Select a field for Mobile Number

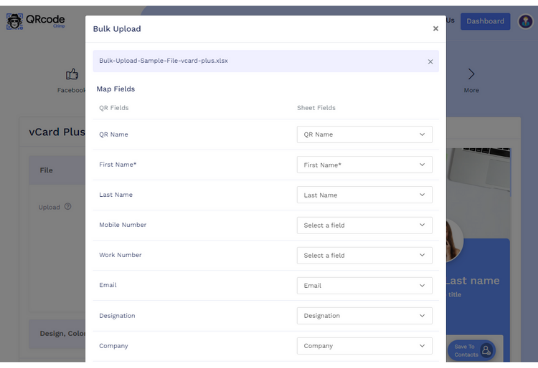(x=364, y=225)
